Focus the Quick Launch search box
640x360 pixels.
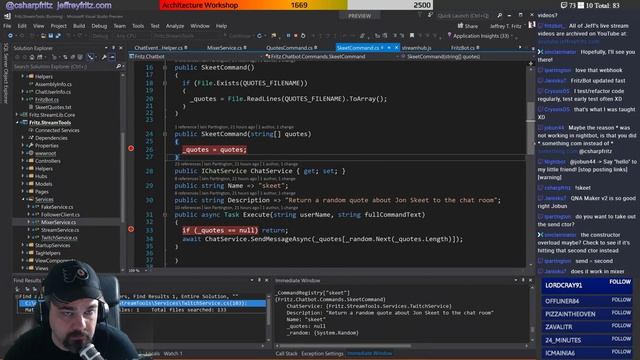(x=462, y=16)
